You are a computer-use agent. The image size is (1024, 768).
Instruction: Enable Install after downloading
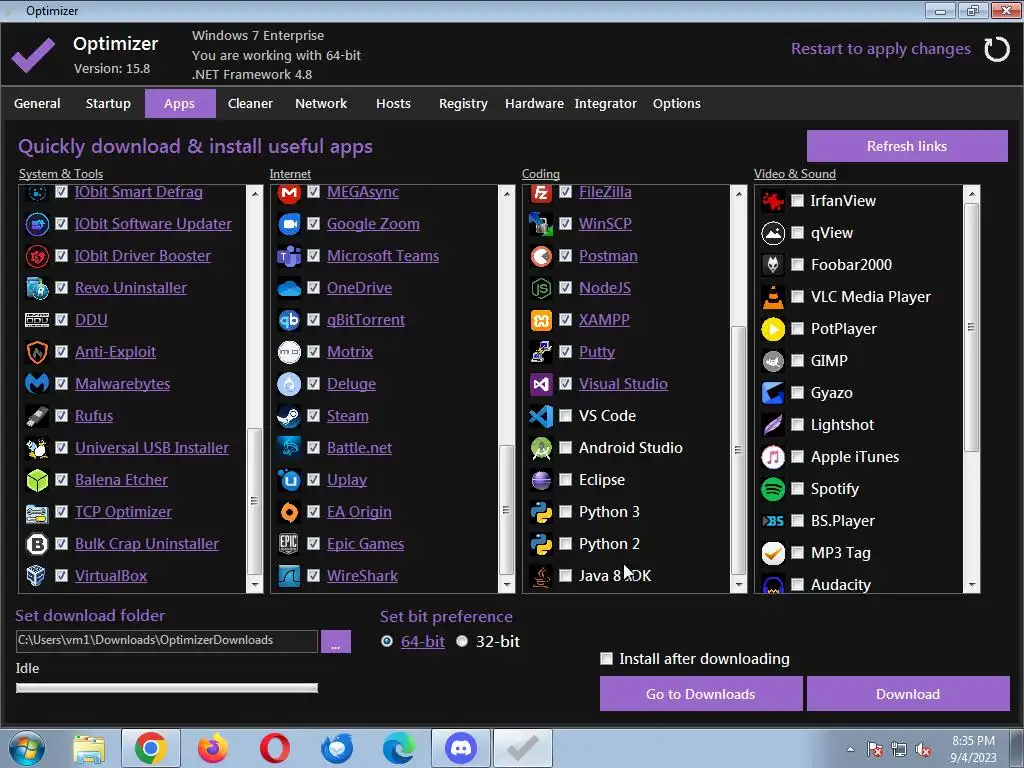tap(607, 659)
